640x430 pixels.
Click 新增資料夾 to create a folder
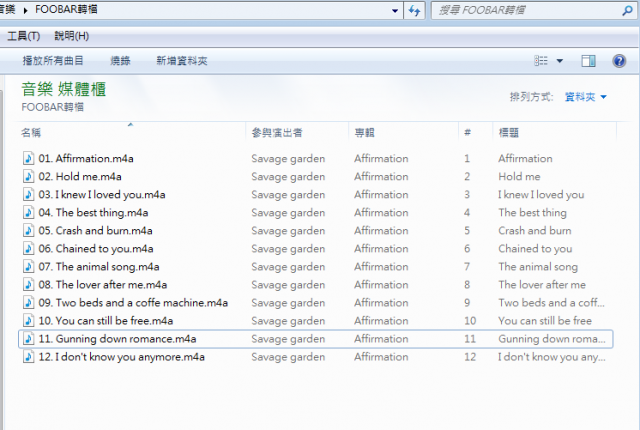[x=182, y=61]
